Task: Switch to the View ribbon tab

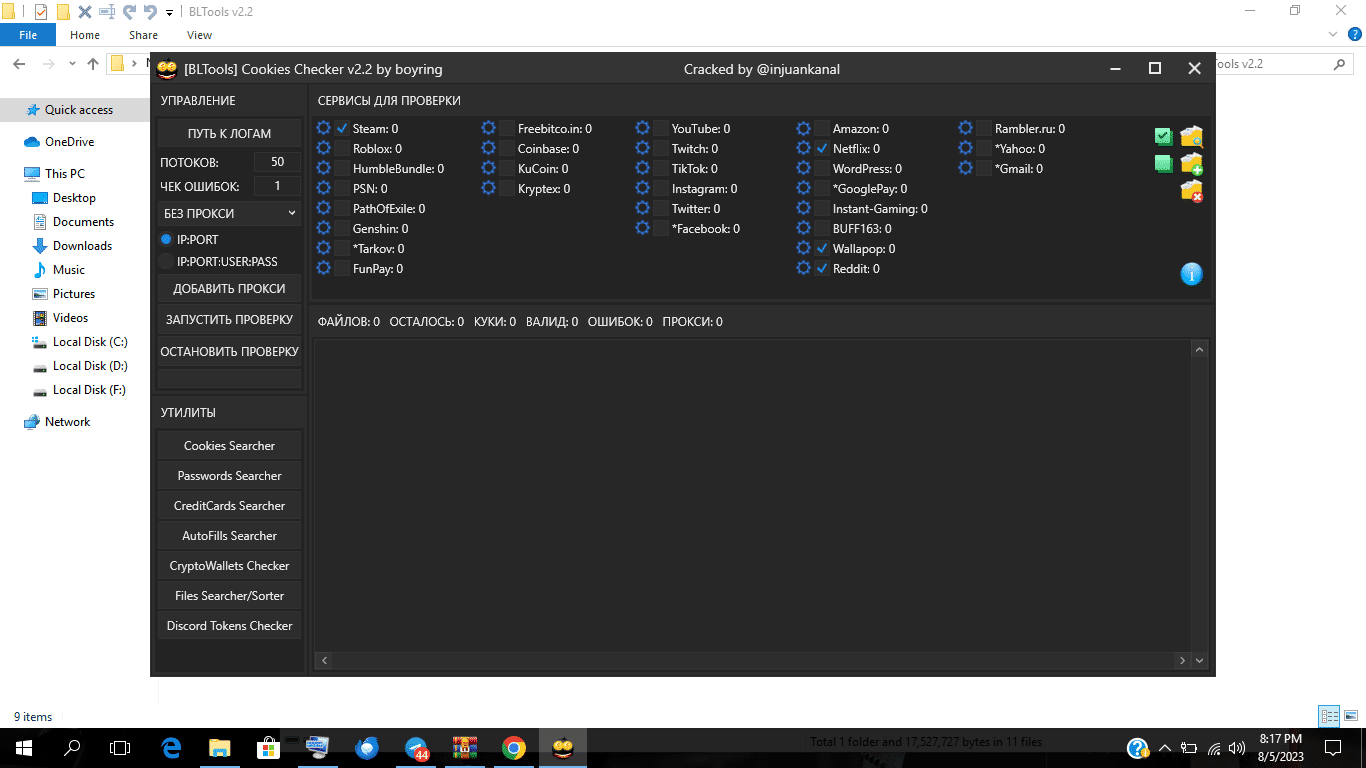Action: click(199, 35)
